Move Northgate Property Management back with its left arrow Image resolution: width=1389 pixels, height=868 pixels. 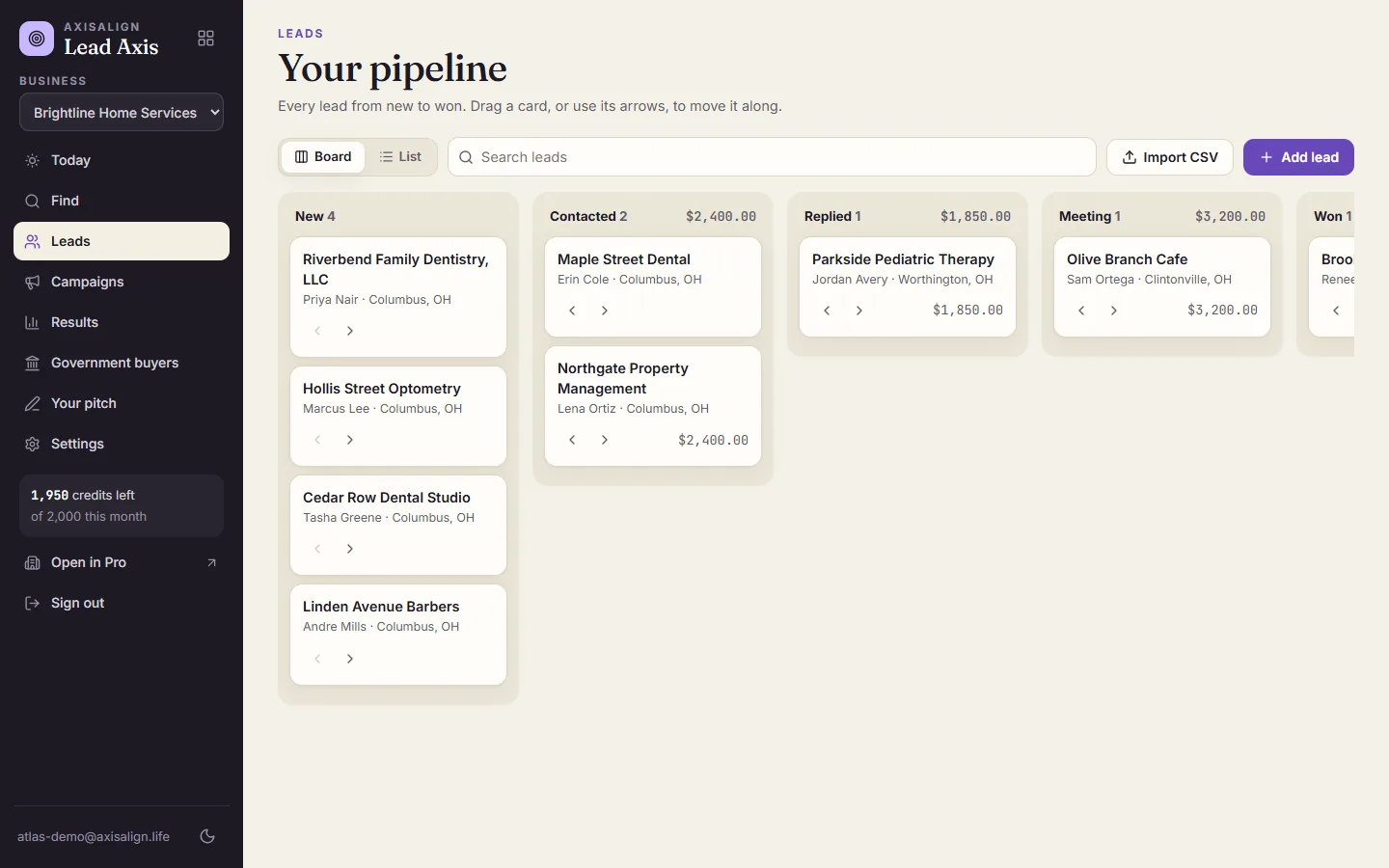coord(572,440)
